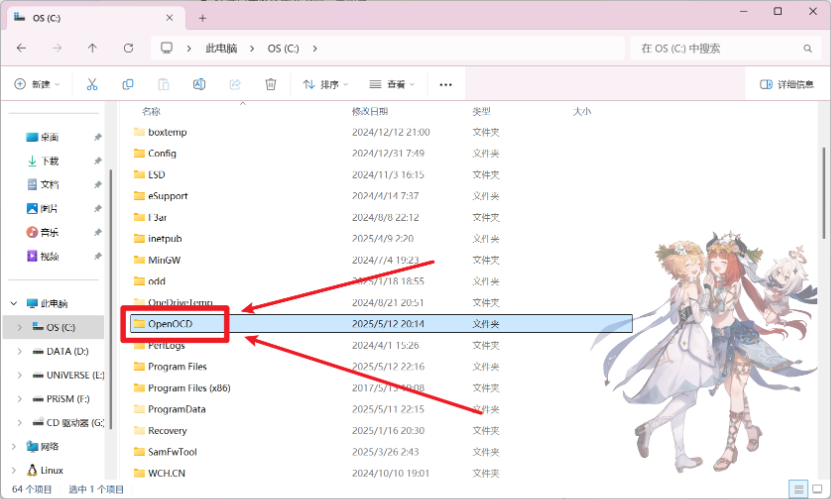Open the 排序 sort dropdown
Screen dimensions: 831x499
(x=325, y=84)
